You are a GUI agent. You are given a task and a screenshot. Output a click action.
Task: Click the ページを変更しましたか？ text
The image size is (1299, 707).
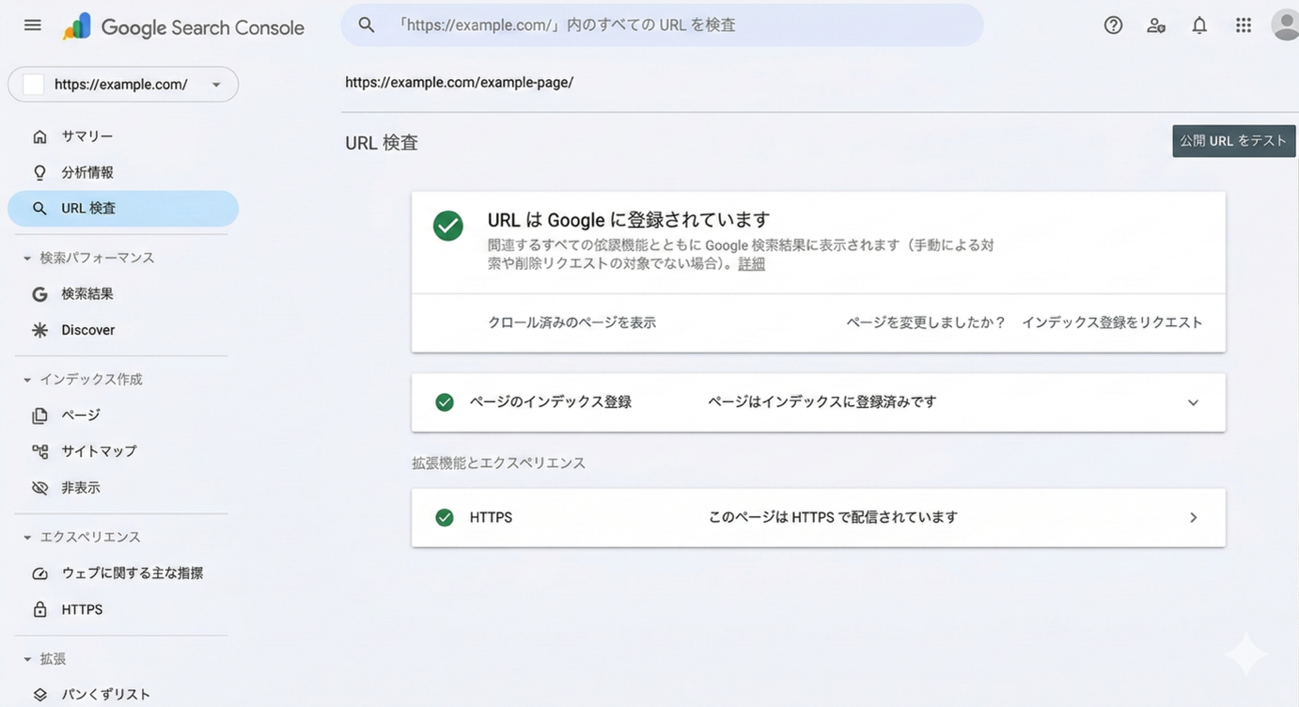point(926,322)
